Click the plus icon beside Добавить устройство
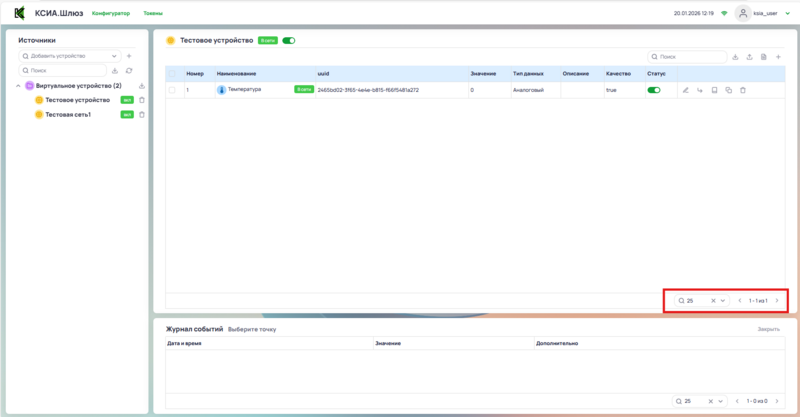 pos(129,57)
